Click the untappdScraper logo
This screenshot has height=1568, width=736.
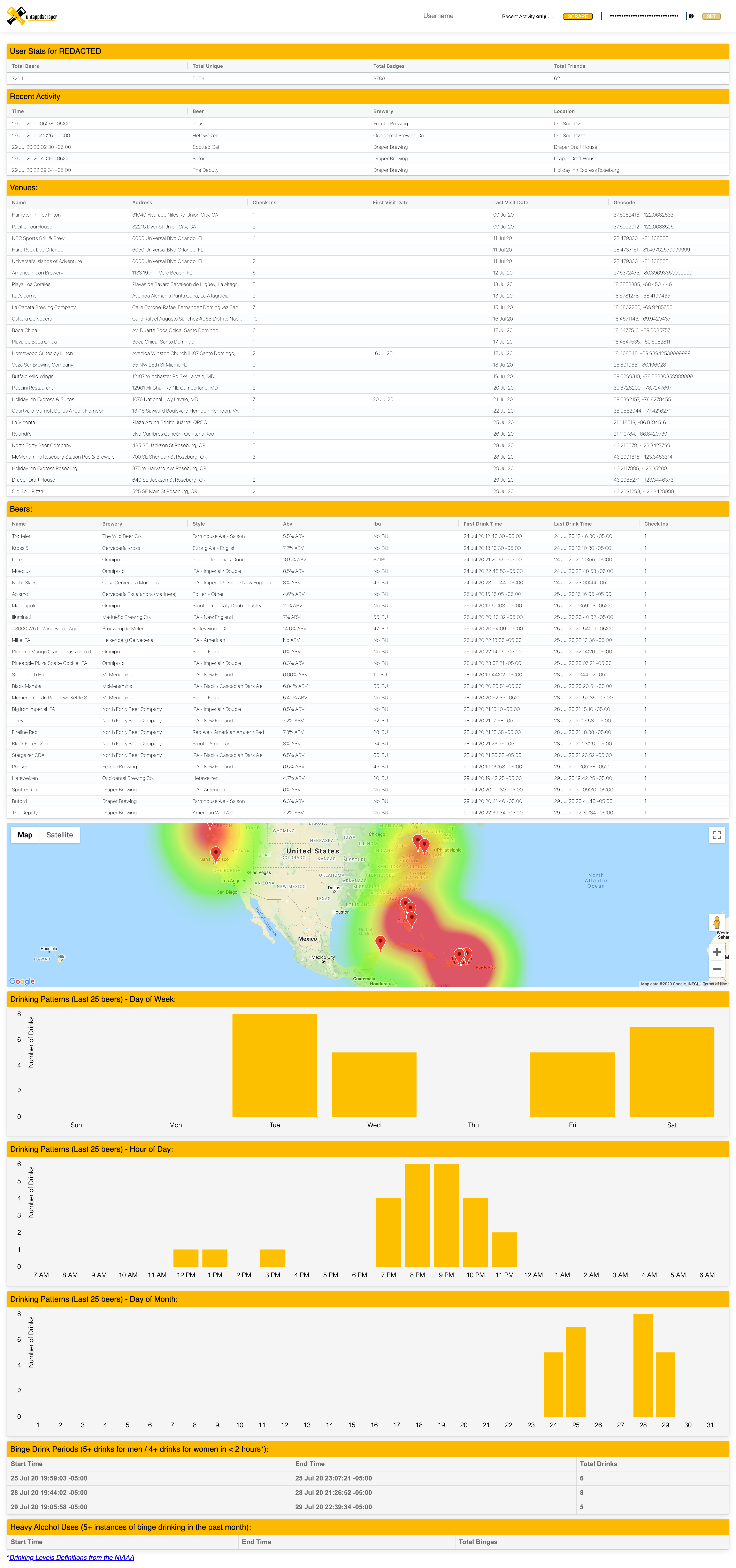[x=32, y=16]
